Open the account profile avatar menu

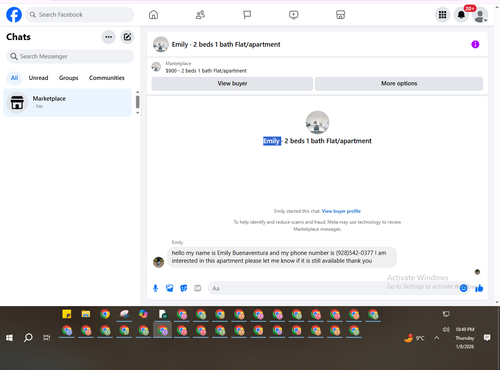480,15
